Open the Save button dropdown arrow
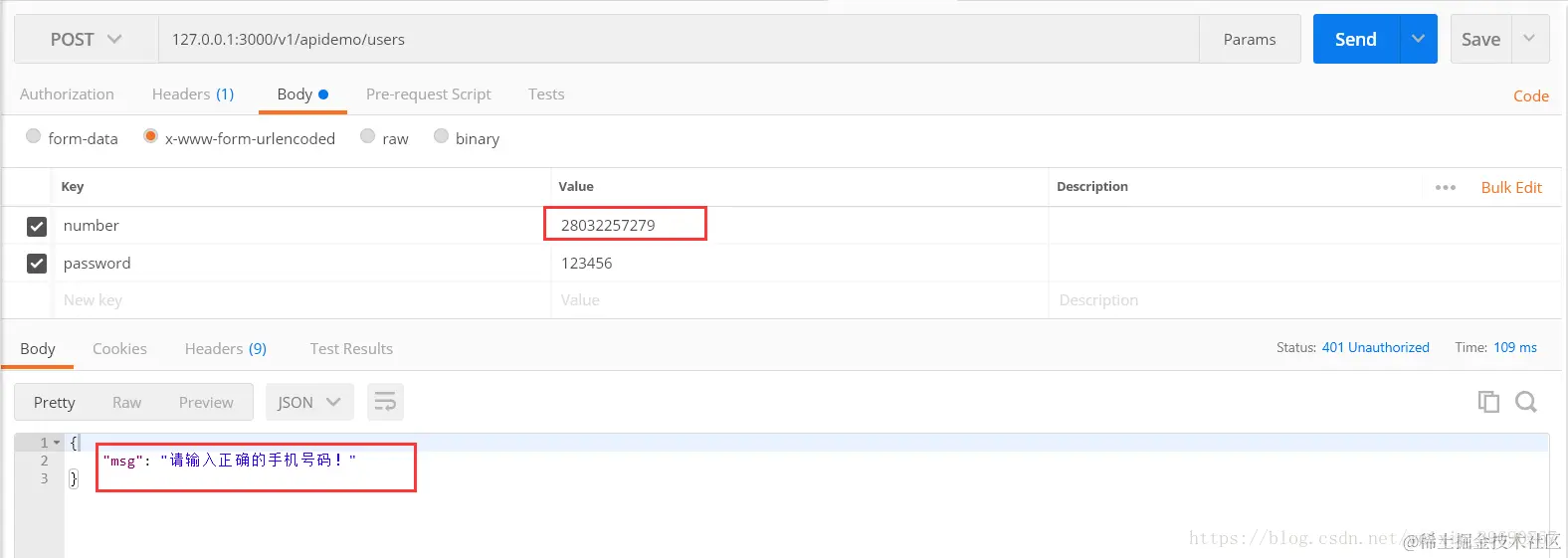The height and width of the screenshot is (558, 1568). coord(1530,39)
